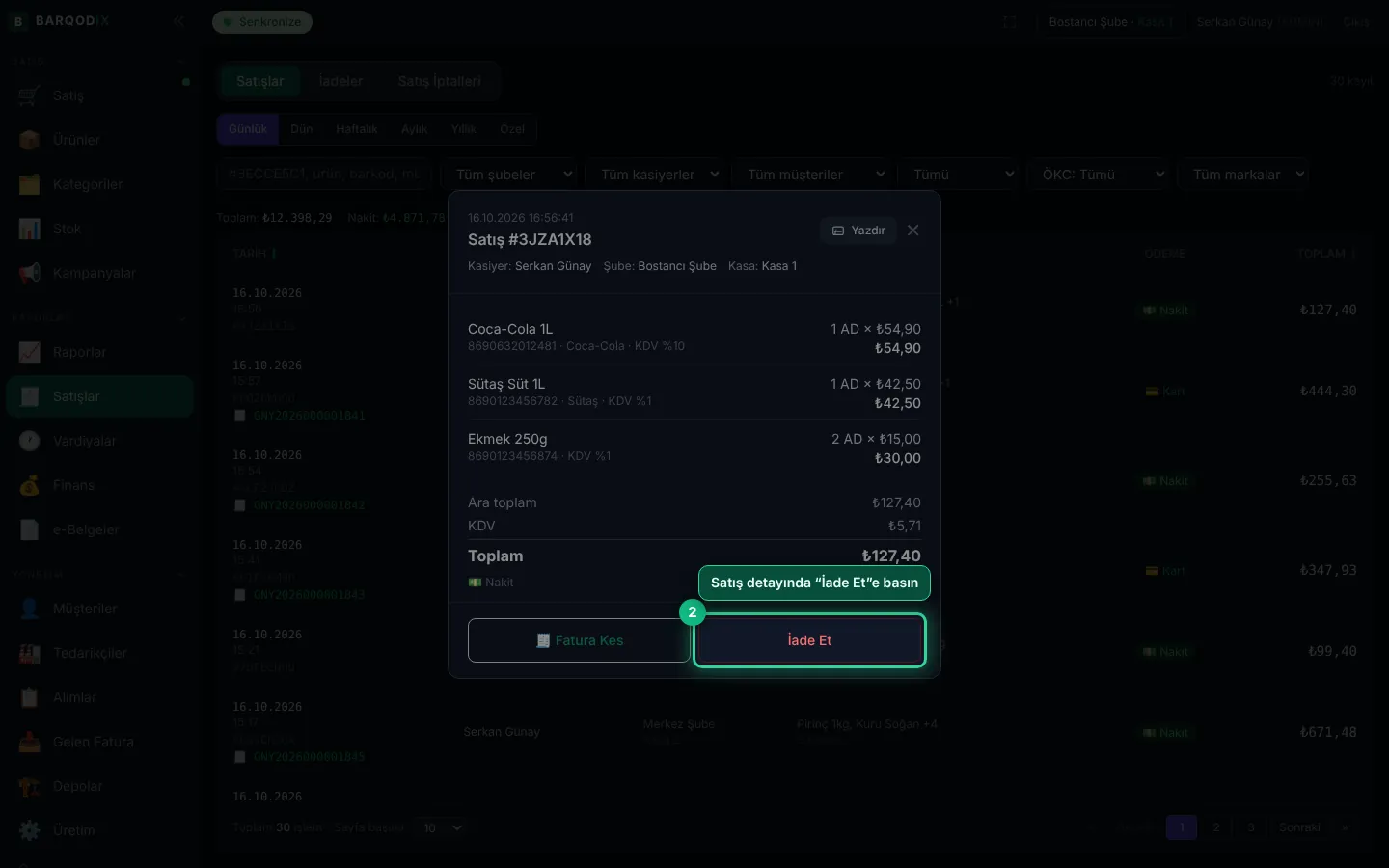Viewport: 1389px width, 868px height.
Task: Open Kampanyalar via its megaphone icon
Action: tap(29, 273)
